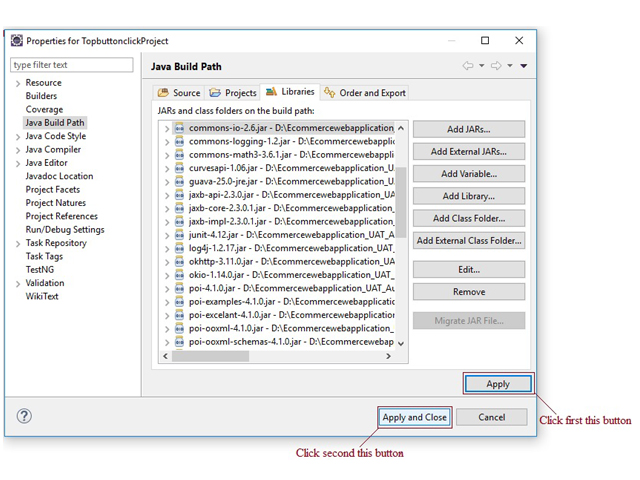Click the jar icon next to guava-25.0-jre.jar
The height and width of the screenshot is (480, 640).
coord(180,182)
